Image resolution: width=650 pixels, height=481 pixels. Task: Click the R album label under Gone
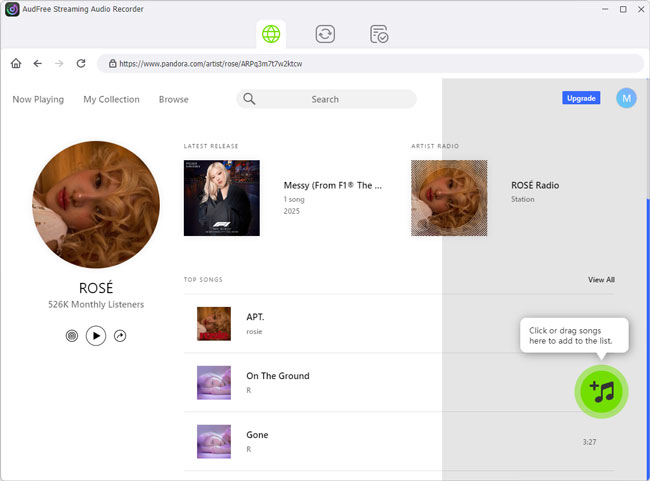pos(249,449)
